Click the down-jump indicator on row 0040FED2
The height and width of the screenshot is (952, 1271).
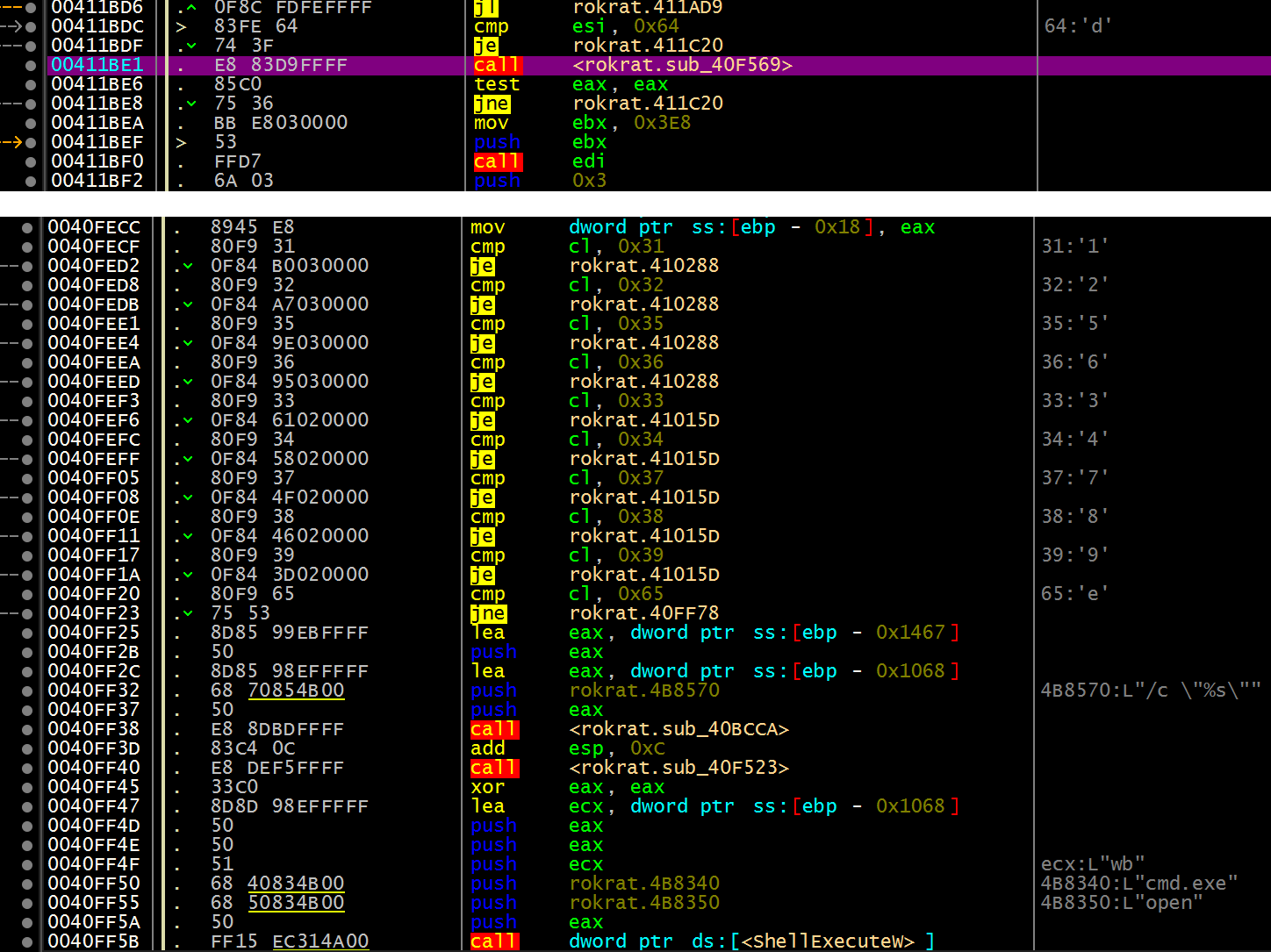pyautogui.click(x=187, y=266)
